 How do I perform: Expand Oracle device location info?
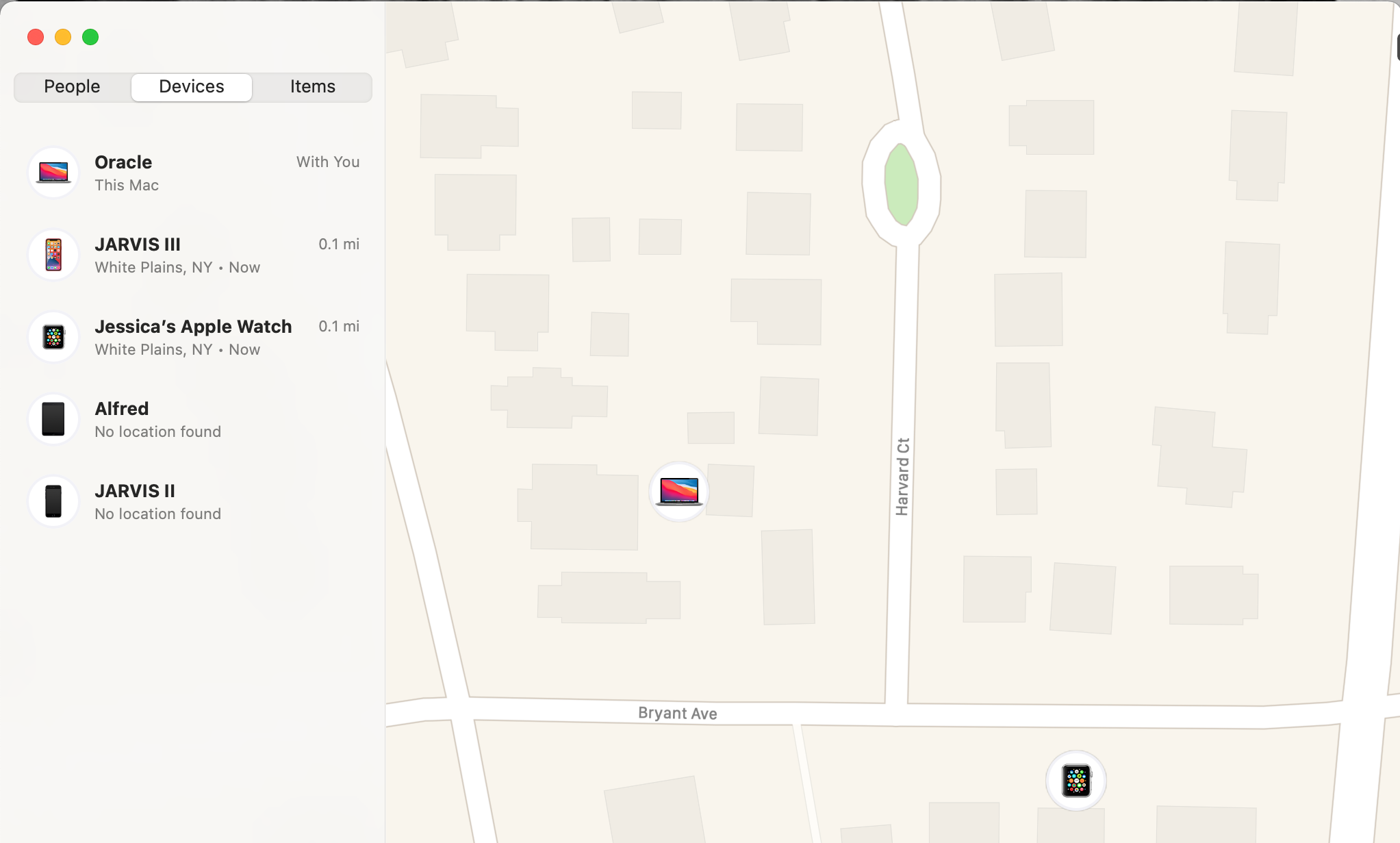[x=192, y=171]
